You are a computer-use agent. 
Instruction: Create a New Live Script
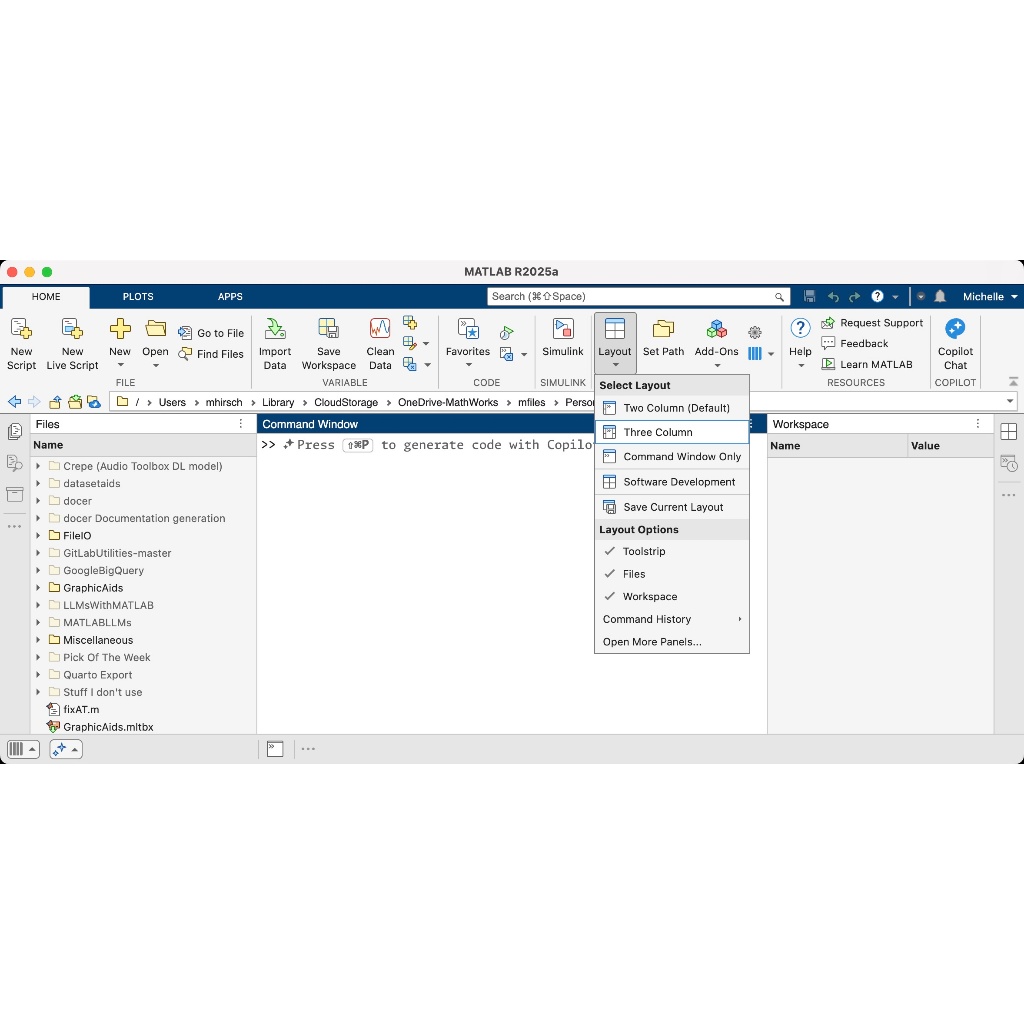pyautogui.click(x=72, y=344)
